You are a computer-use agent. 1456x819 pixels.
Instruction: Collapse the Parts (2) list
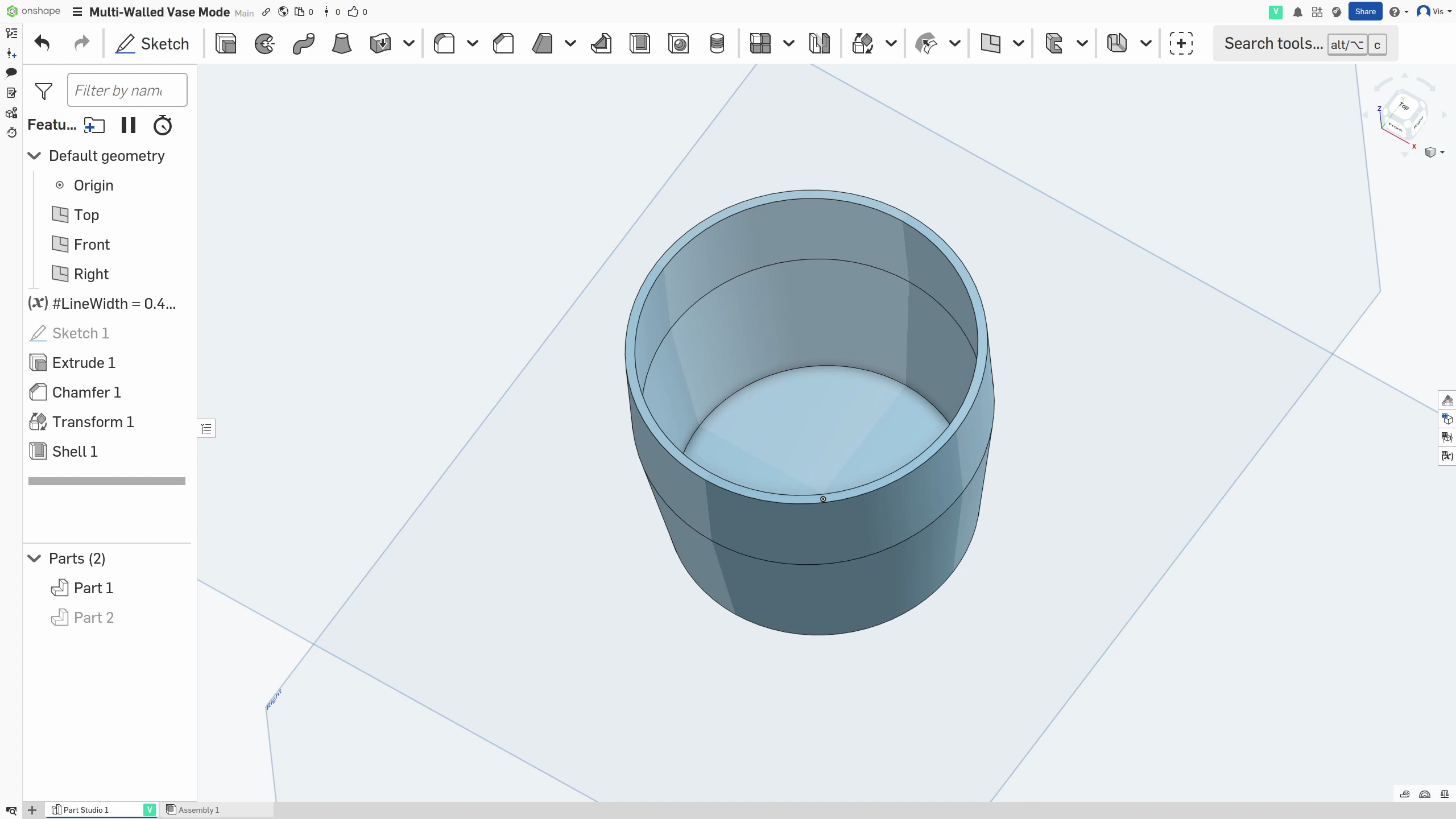point(35,559)
